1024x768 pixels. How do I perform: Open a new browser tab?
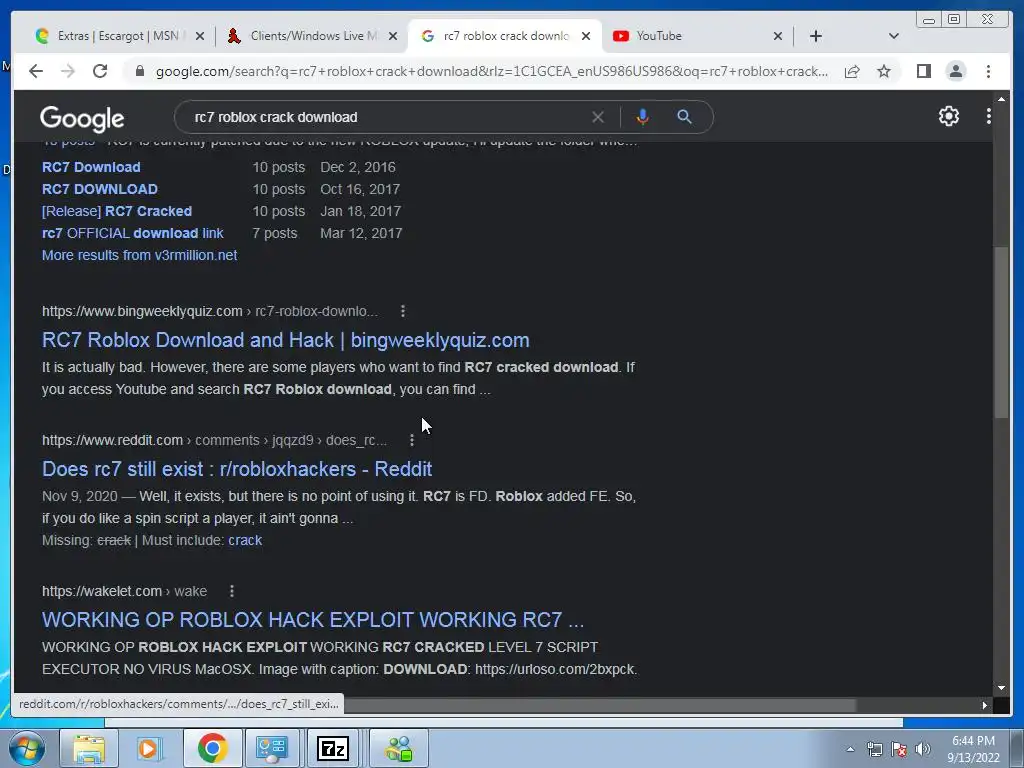click(816, 36)
